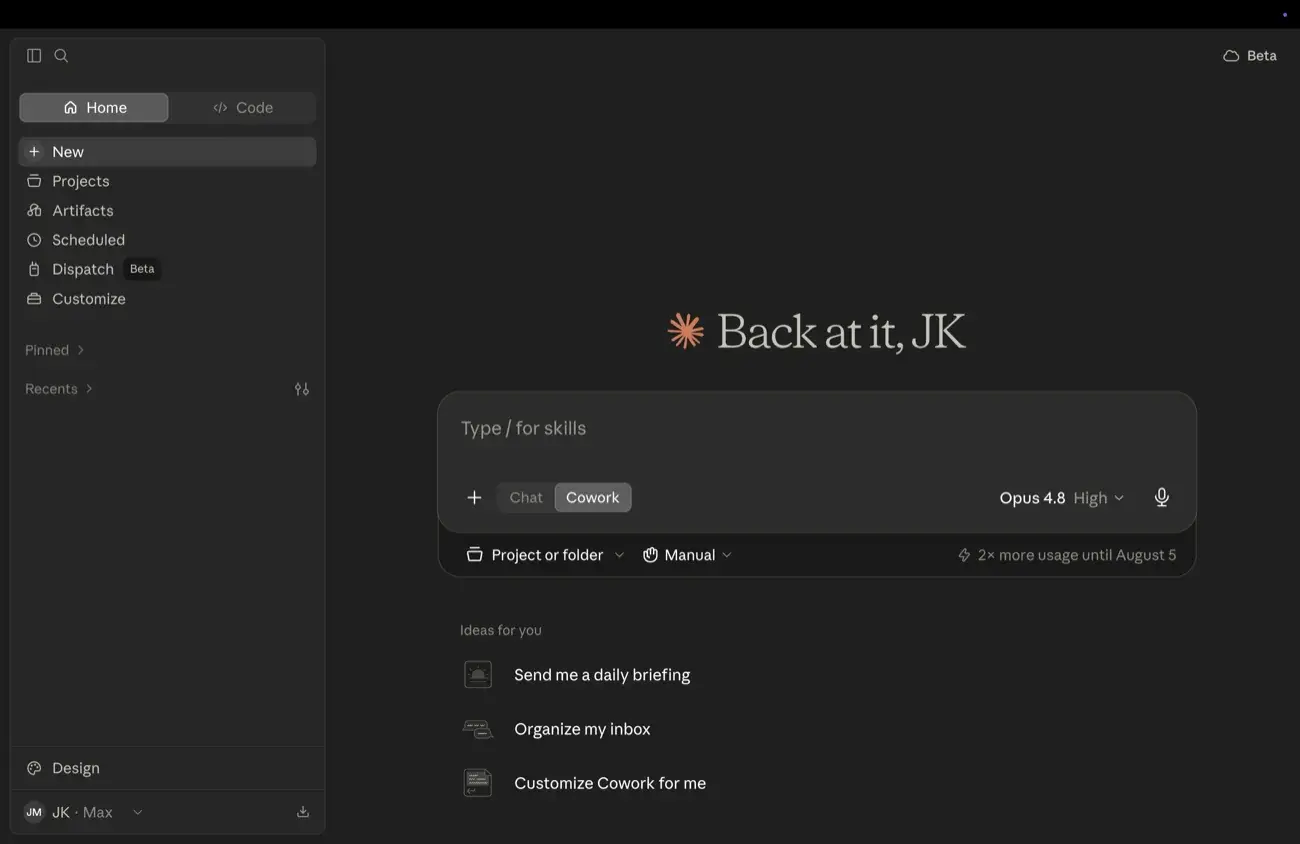This screenshot has width=1300, height=844.
Task: Open Artifacts from the sidebar
Action: 167,210
